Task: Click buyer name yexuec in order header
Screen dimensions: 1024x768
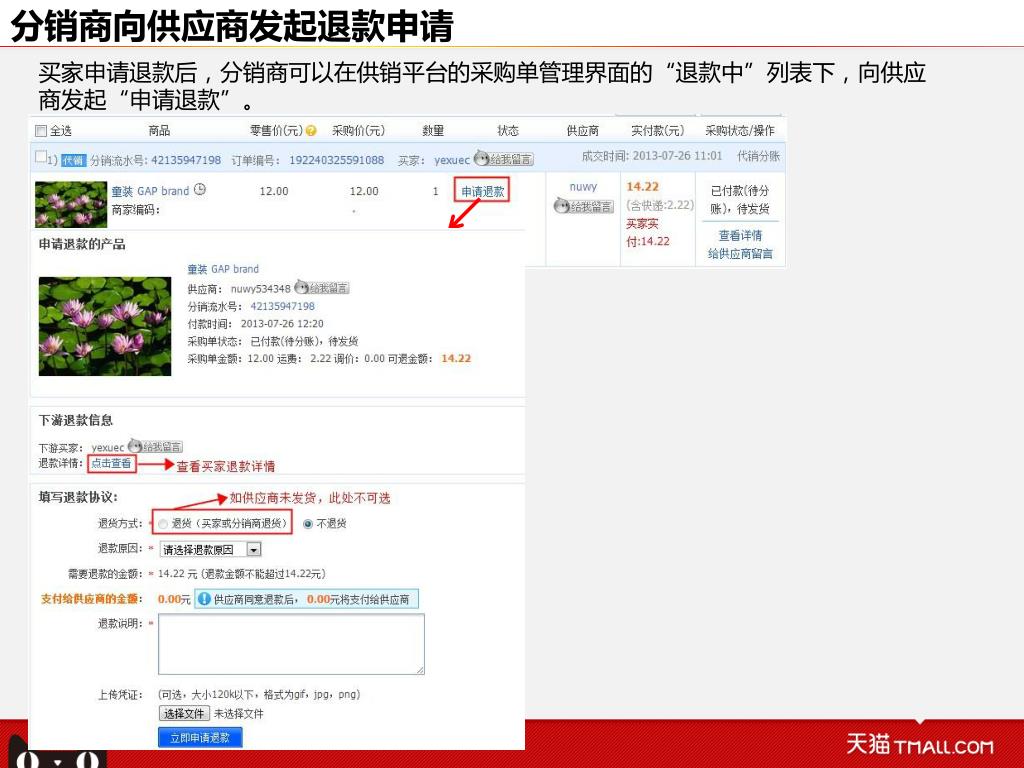Action: click(x=452, y=160)
